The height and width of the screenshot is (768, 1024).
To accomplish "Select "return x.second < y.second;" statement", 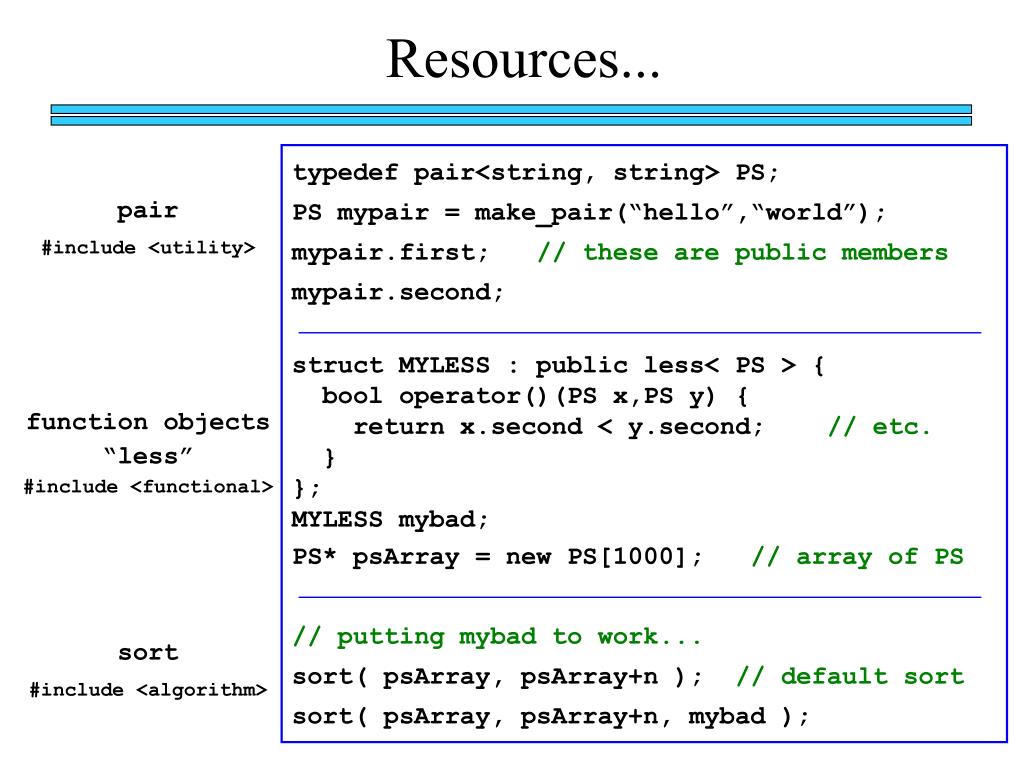I will pos(558,427).
